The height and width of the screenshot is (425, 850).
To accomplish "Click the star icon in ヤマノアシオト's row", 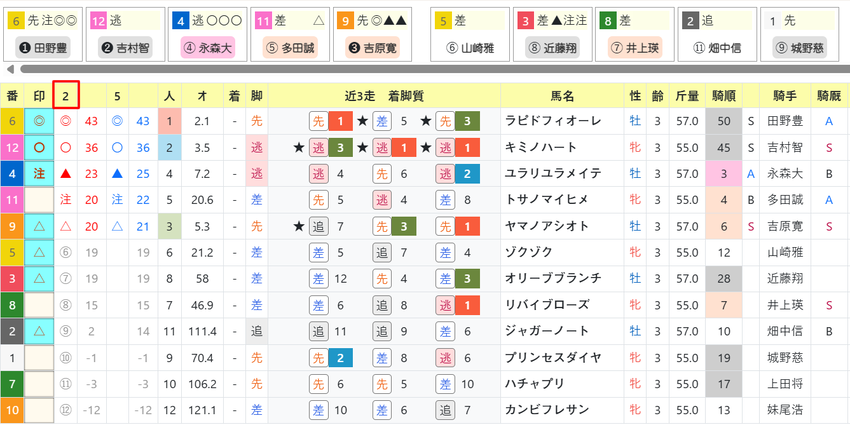I will pos(298,227).
